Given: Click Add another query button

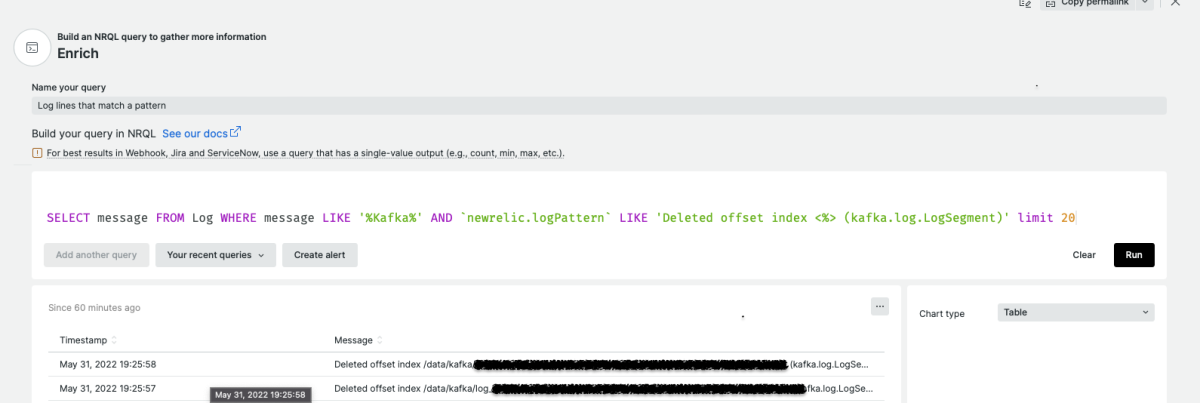Looking at the screenshot, I should pyautogui.click(x=96, y=255).
